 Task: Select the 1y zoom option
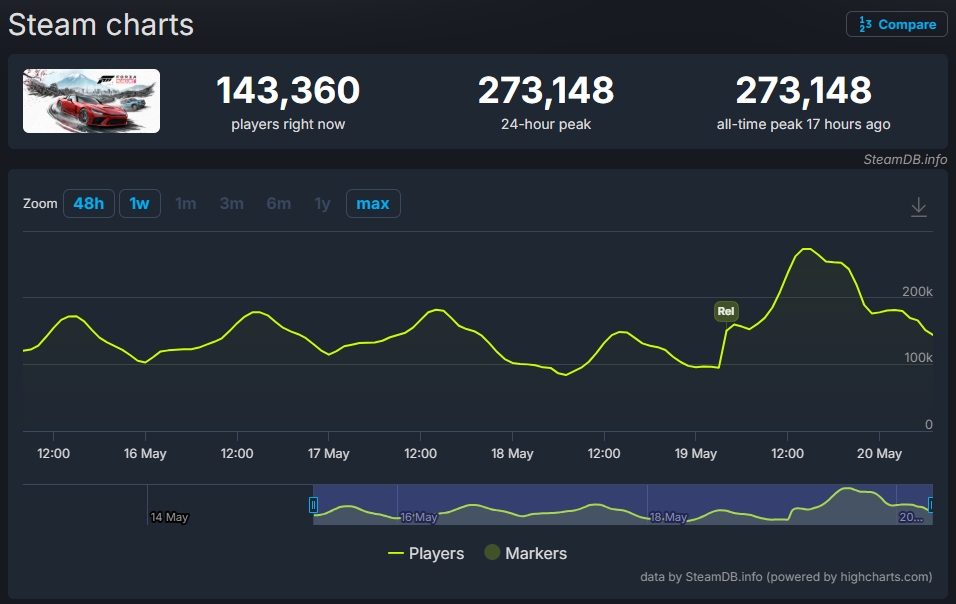tap(322, 204)
